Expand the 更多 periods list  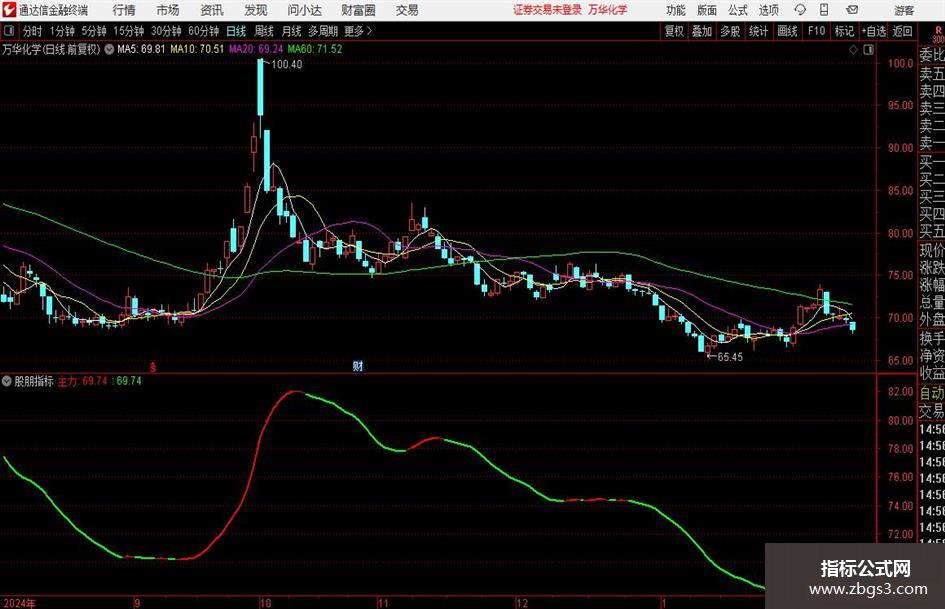pos(358,31)
